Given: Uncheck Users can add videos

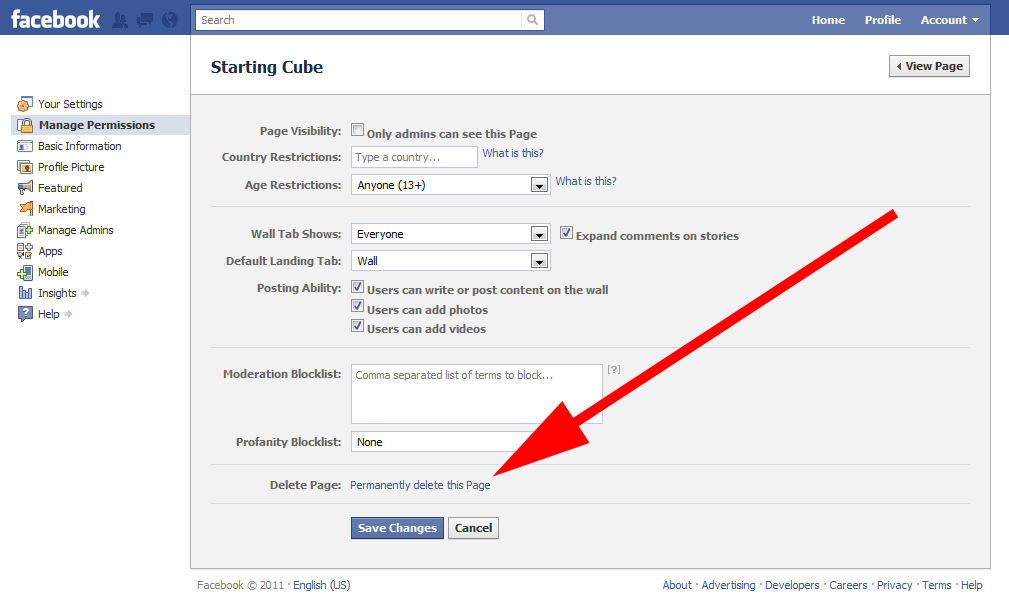Looking at the screenshot, I should point(358,327).
